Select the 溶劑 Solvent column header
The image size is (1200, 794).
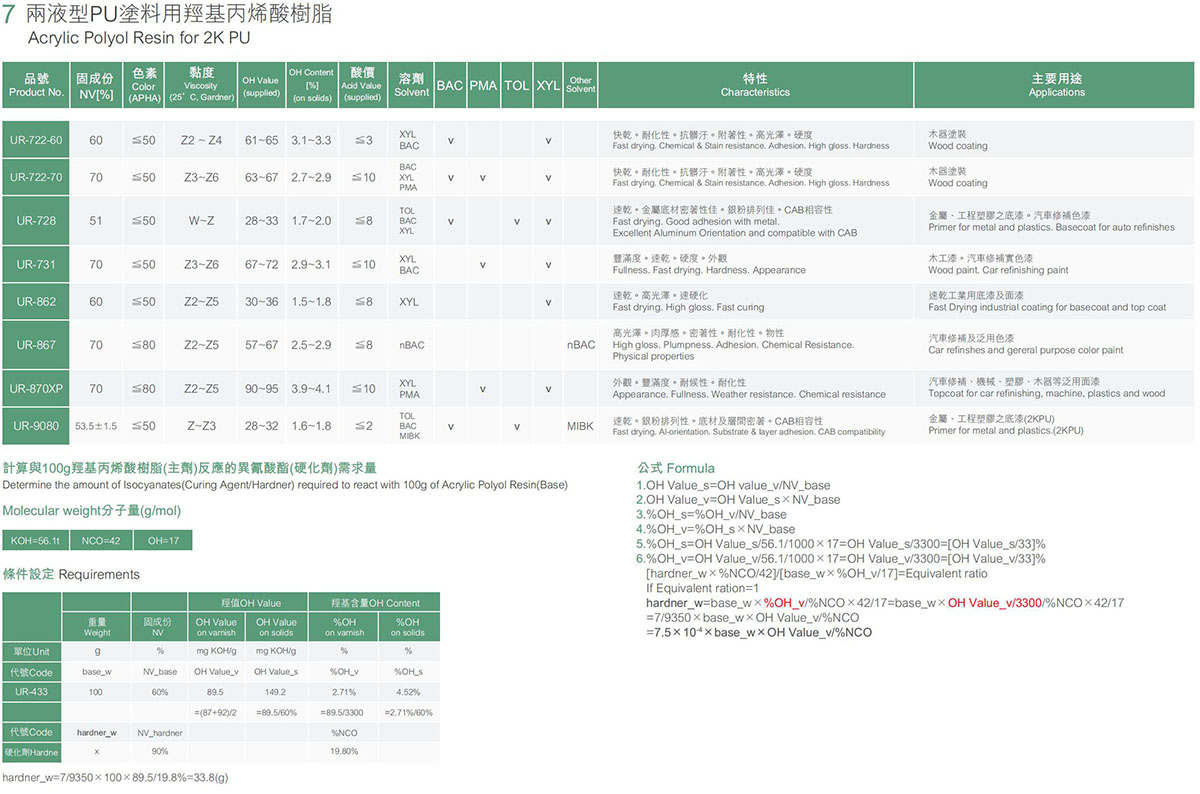tap(411, 85)
